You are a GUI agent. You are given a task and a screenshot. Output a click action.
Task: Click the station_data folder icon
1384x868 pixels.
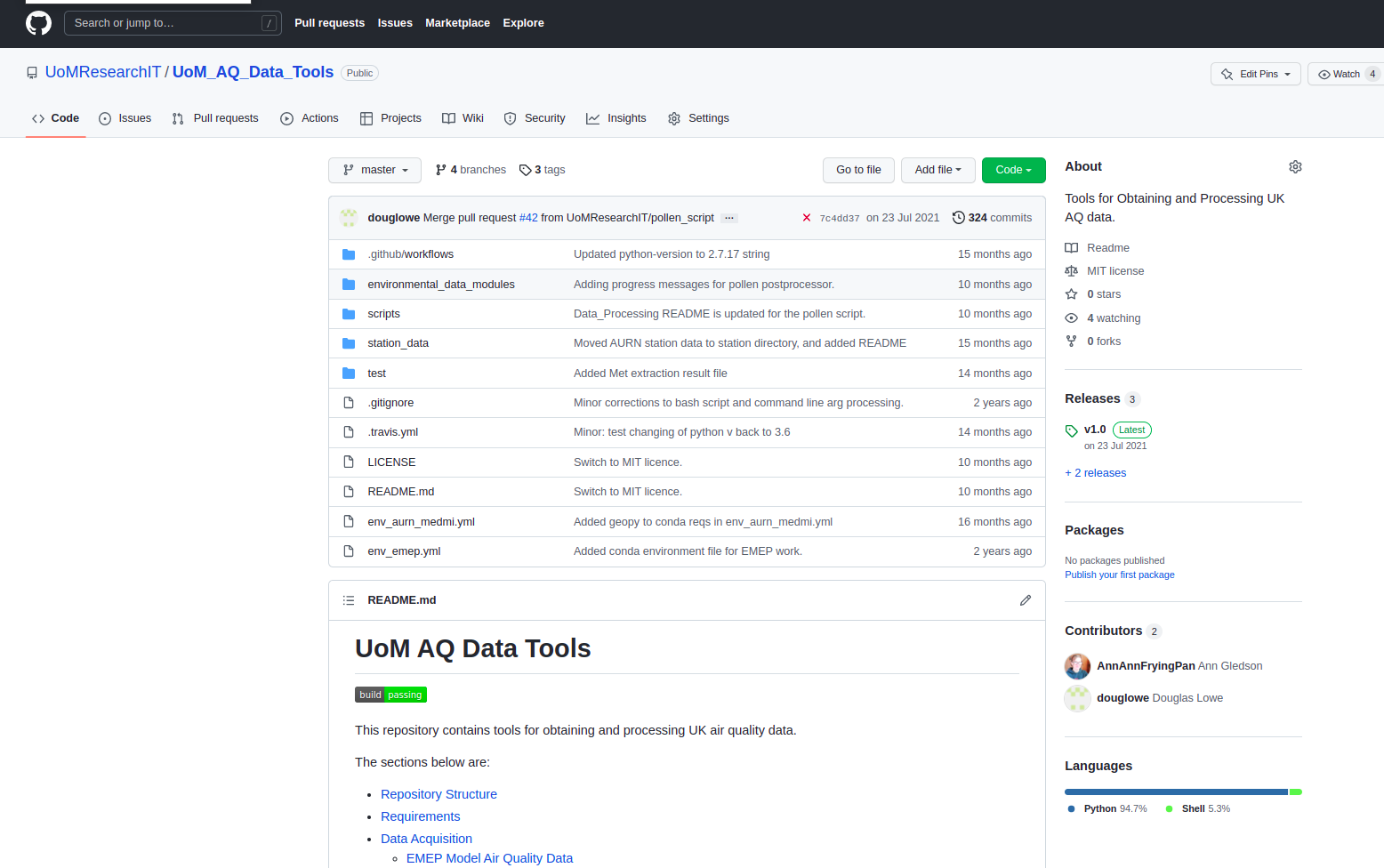click(x=349, y=343)
